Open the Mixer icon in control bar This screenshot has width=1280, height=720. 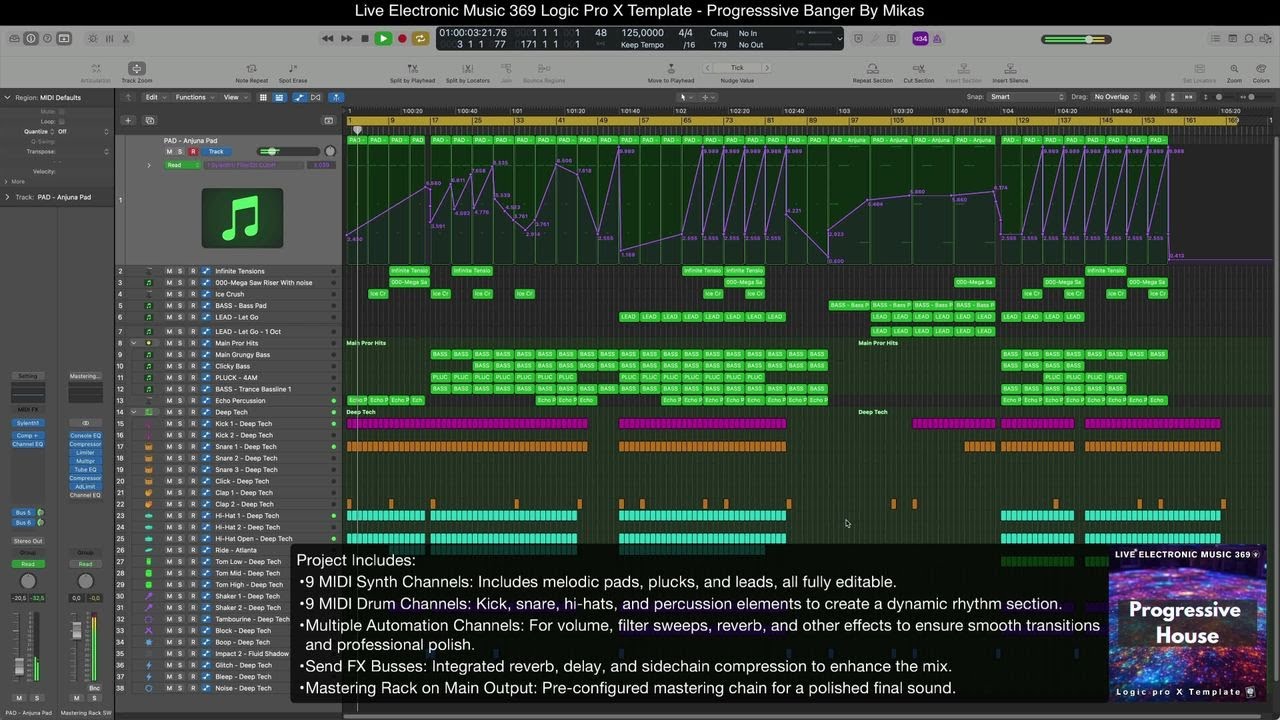coord(109,38)
